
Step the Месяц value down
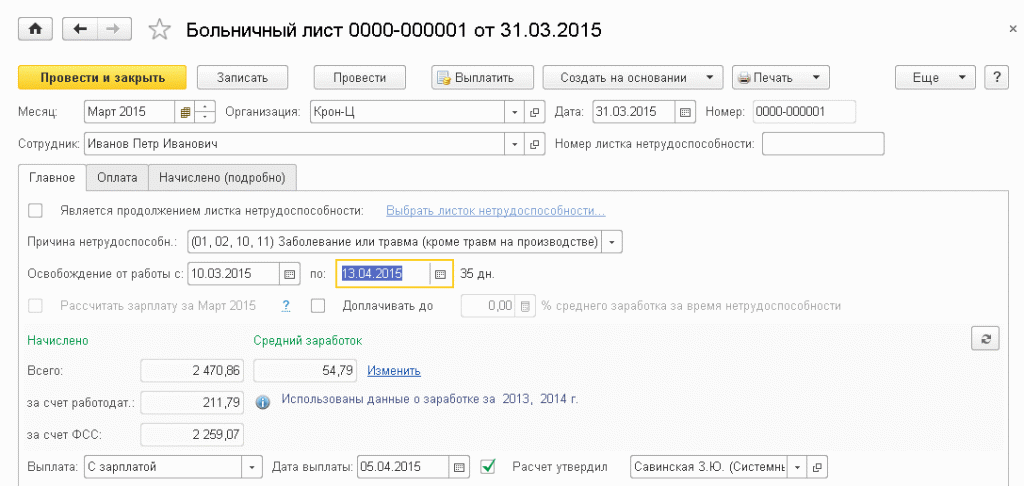point(205,117)
